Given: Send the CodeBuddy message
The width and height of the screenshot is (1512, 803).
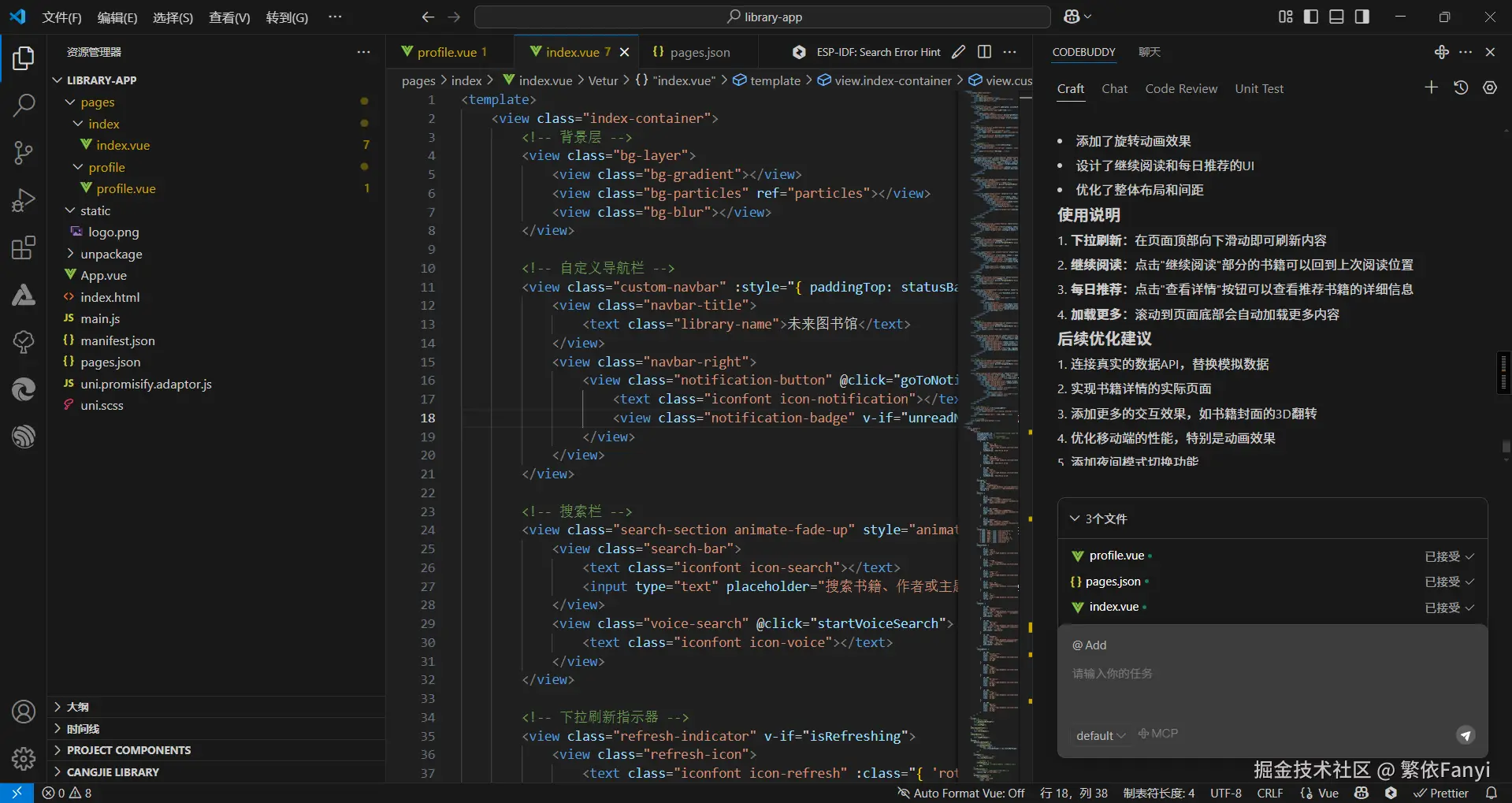Looking at the screenshot, I should click(x=1466, y=735).
